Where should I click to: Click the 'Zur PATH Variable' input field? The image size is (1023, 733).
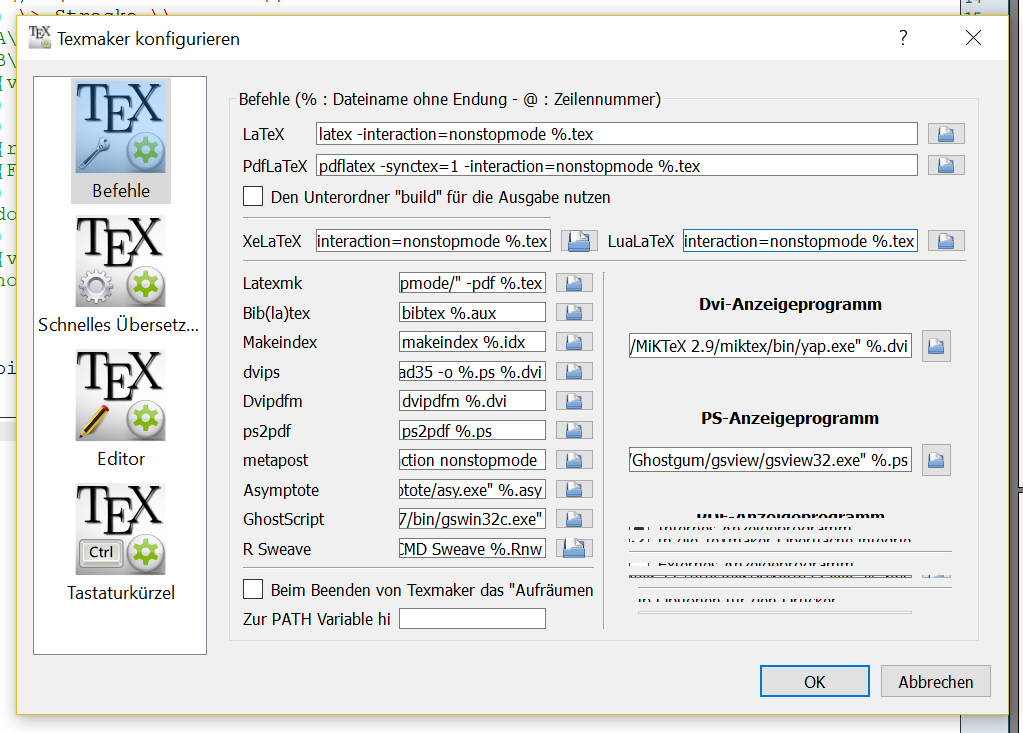pos(472,618)
